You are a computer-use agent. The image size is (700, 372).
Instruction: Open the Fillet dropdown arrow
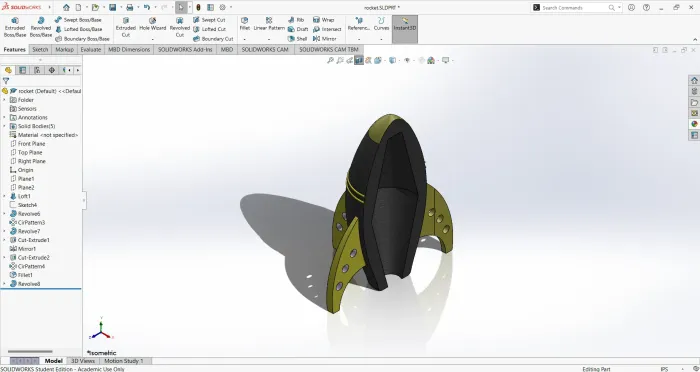(245, 39)
